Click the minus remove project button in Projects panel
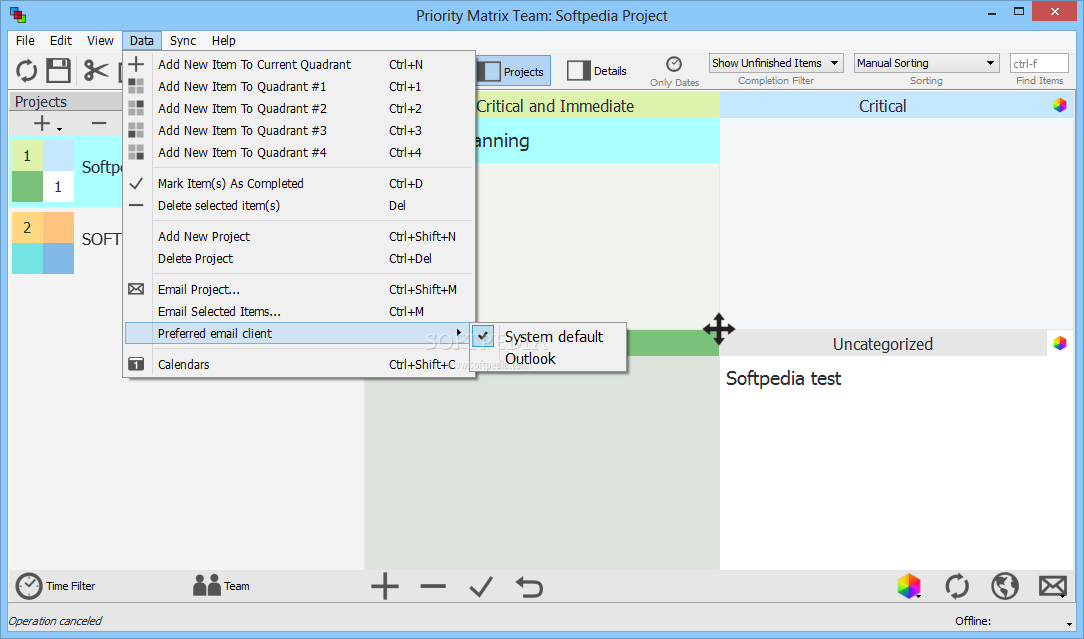 (x=99, y=123)
